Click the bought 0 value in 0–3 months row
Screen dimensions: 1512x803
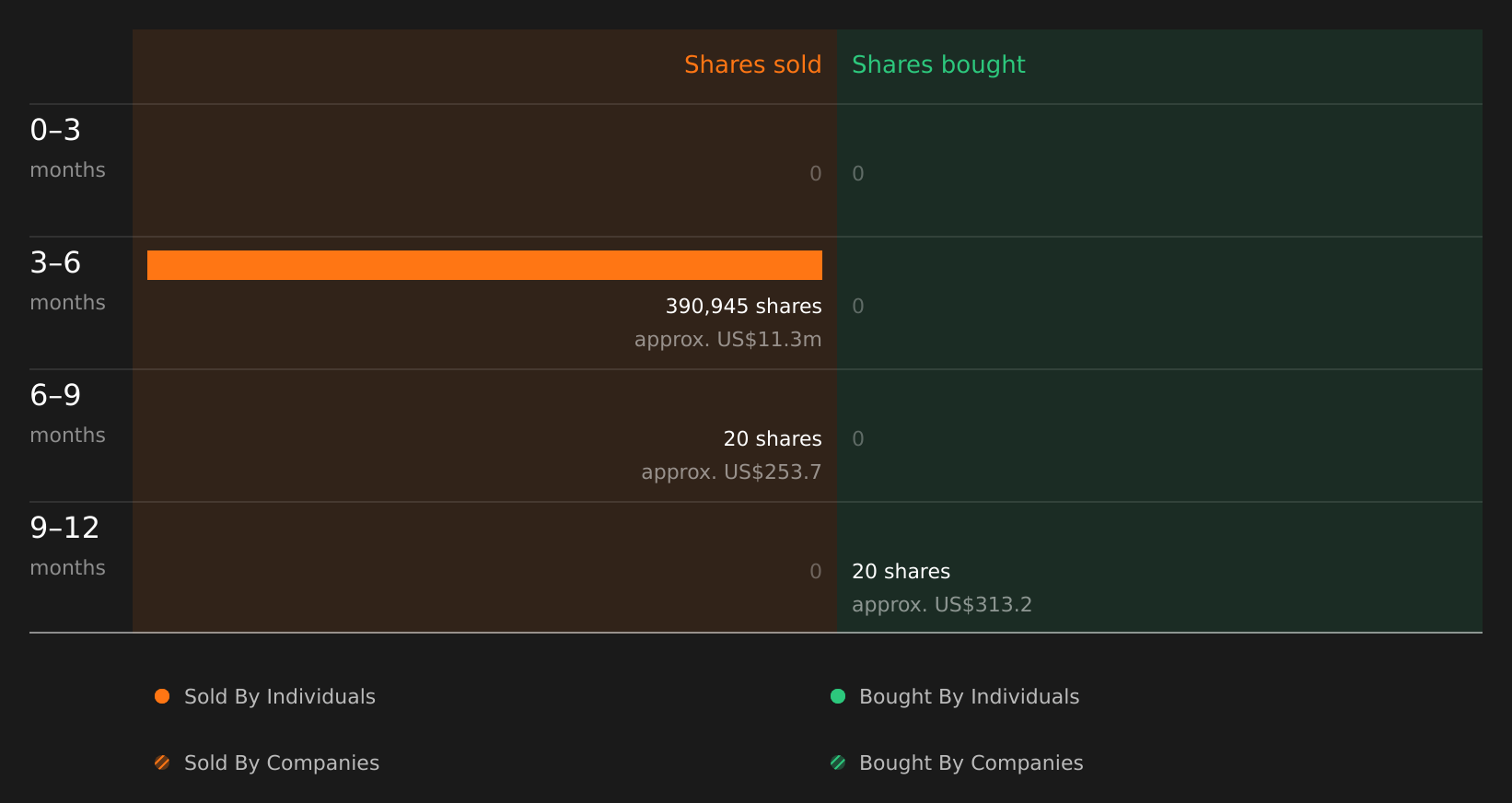(x=858, y=174)
